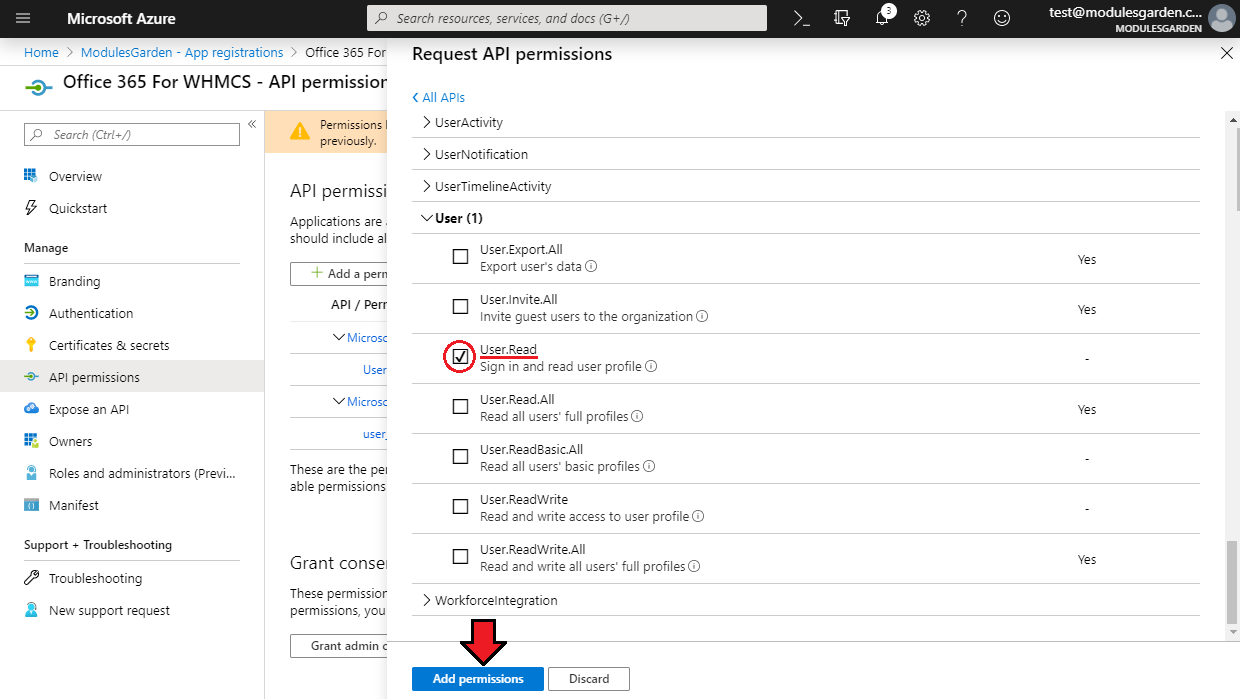Click the Quickstart lightning icon
This screenshot has width=1240, height=699.
(31, 208)
